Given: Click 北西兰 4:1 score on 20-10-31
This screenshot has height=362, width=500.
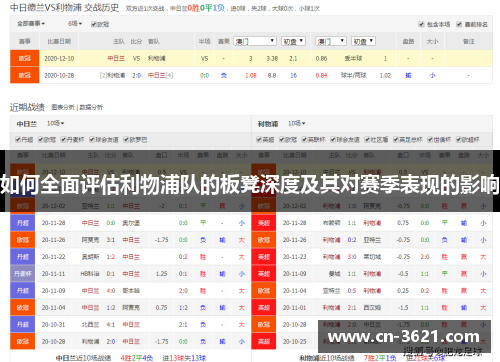Looking at the screenshot, I should 111,325.
